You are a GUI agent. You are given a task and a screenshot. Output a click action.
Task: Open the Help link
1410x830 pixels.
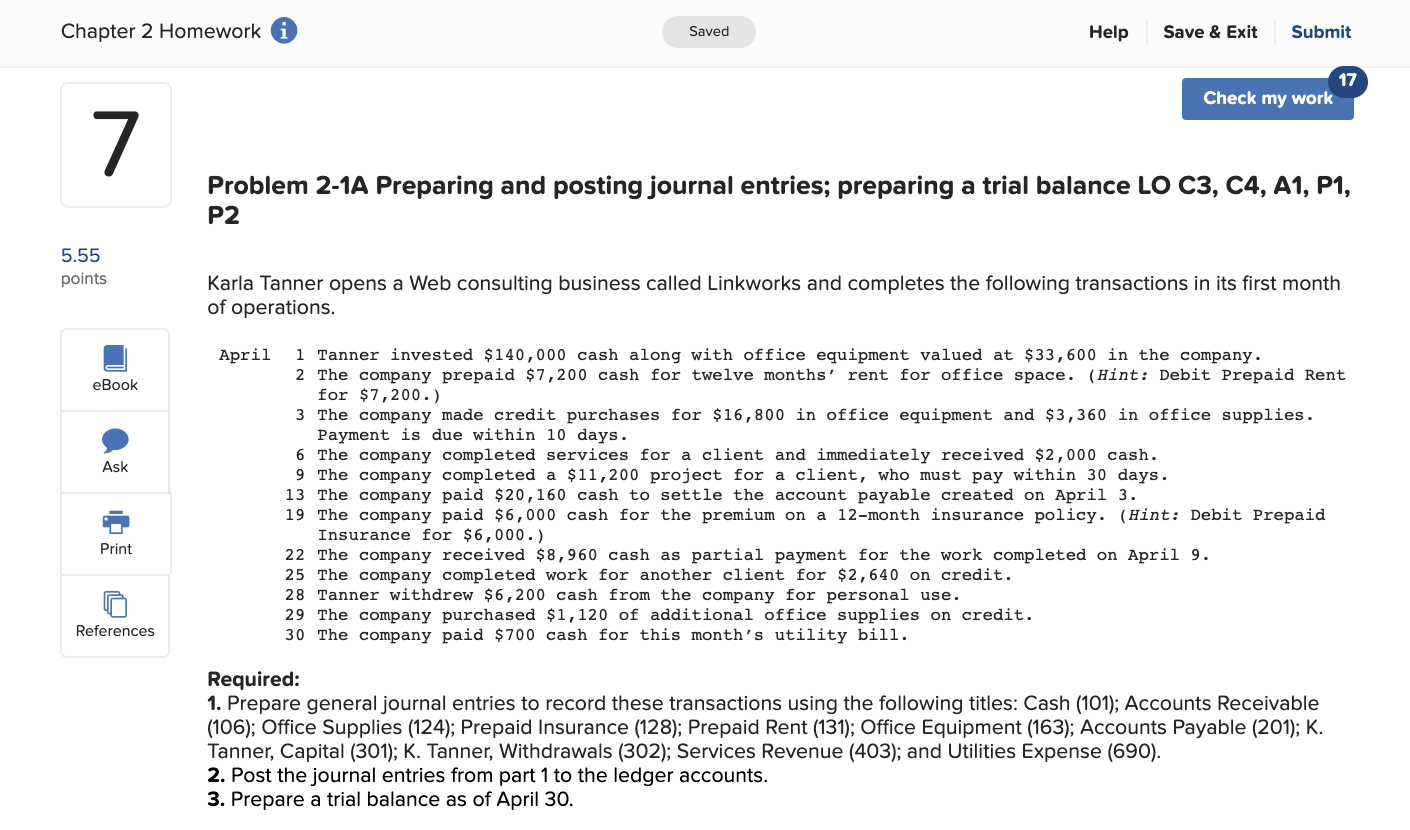(x=1108, y=32)
